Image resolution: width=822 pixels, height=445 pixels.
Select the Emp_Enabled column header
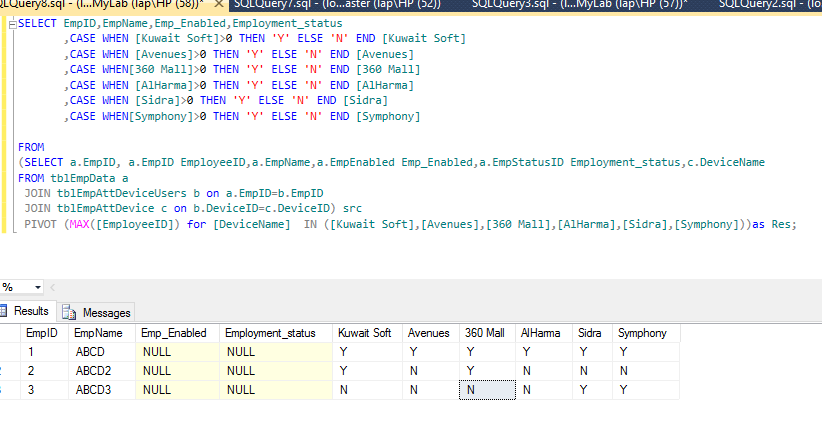177,333
